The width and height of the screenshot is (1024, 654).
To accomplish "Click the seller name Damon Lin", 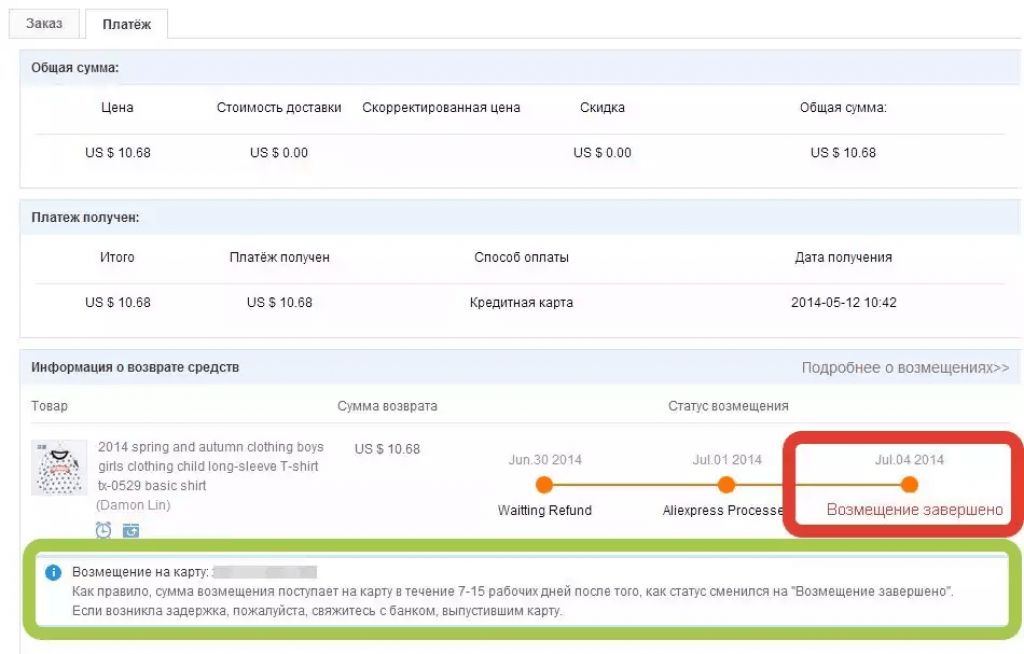I will click(x=133, y=505).
